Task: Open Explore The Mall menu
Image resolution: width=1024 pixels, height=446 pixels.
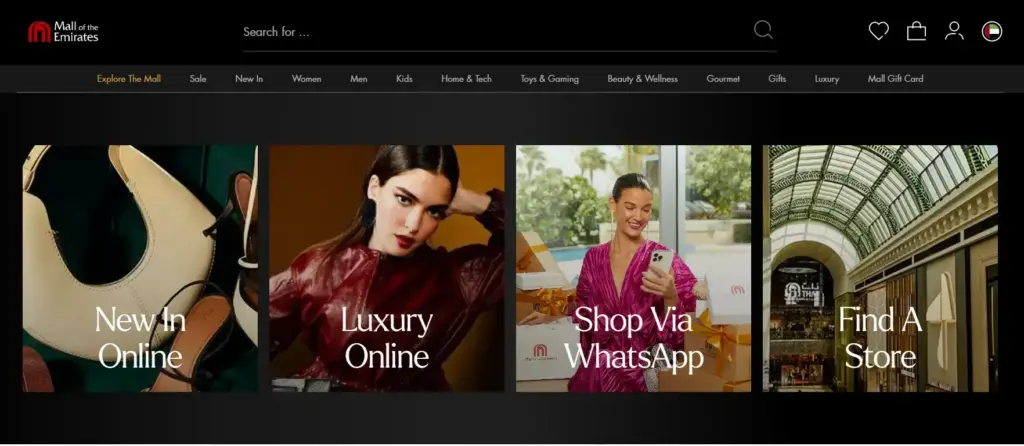Action: 128,79
